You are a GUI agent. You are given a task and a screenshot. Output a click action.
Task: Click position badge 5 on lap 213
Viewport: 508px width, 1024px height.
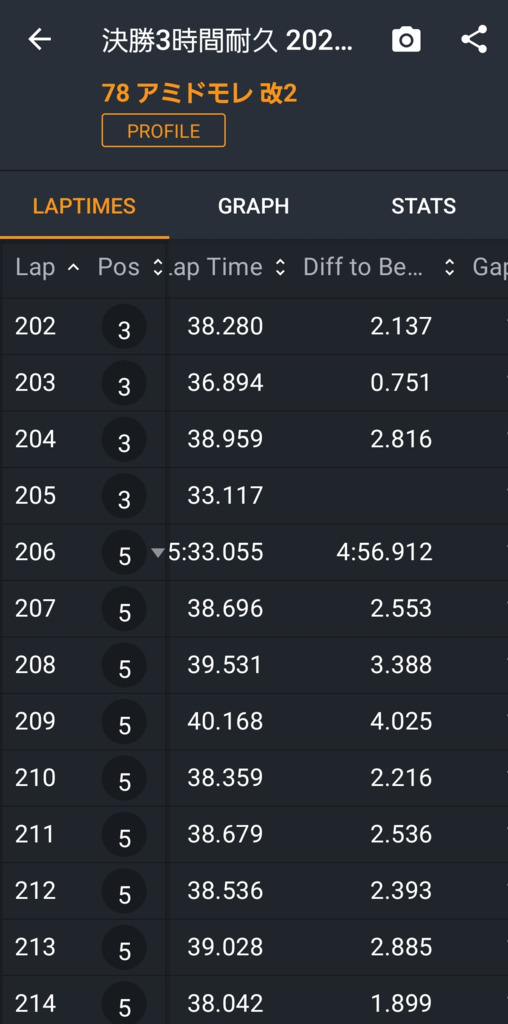(x=124, y=948)
